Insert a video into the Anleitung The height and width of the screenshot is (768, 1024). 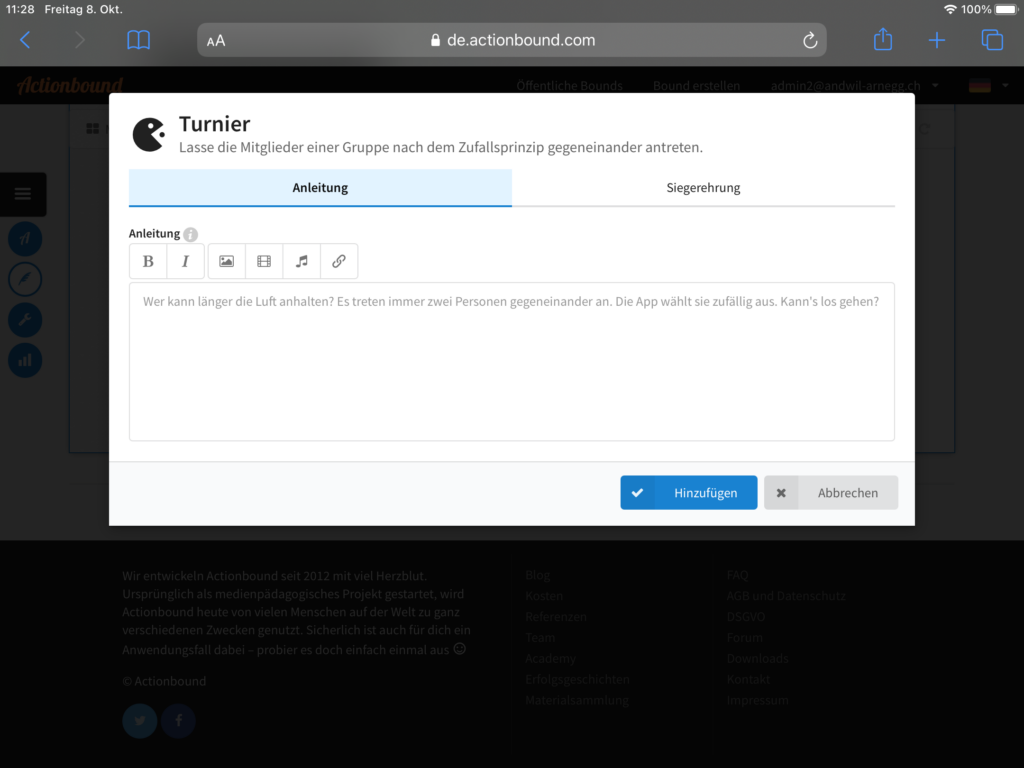click(264, 261)
